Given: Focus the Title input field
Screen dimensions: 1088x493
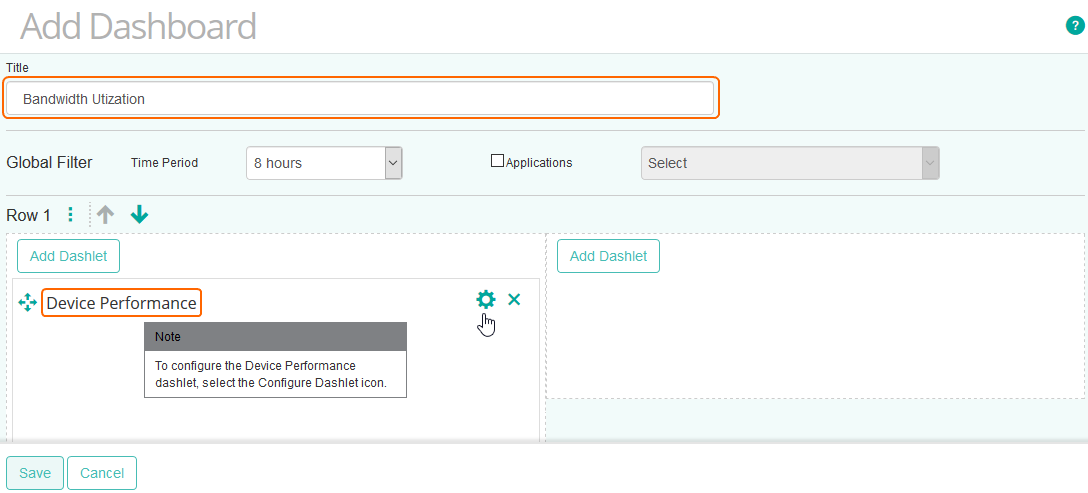Looking at the screenshot, I should [360, 99].
